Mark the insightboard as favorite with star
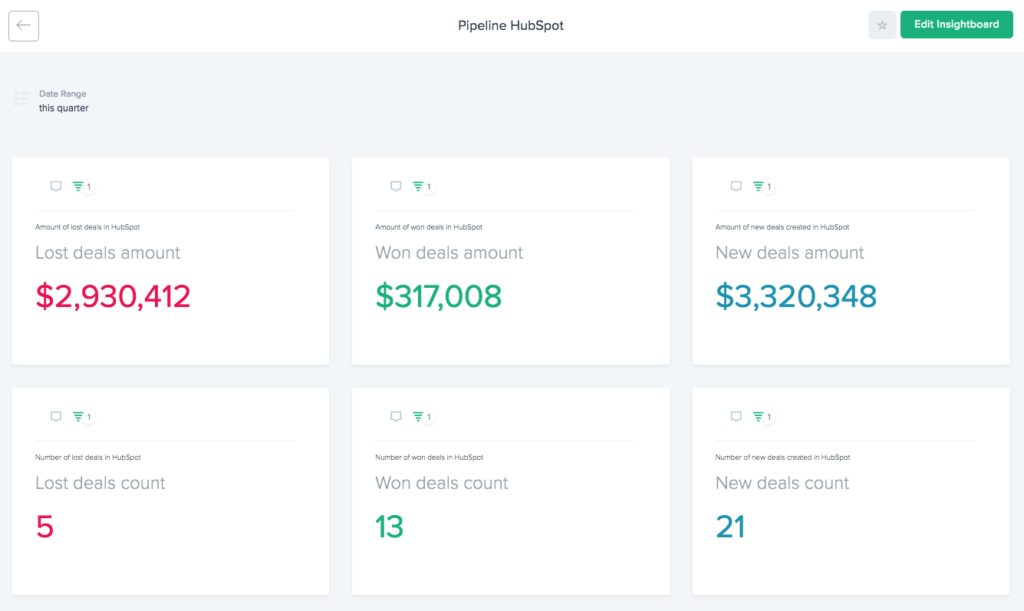The width and height of the screenshot is (1024, 611). [x=882, y=25]
